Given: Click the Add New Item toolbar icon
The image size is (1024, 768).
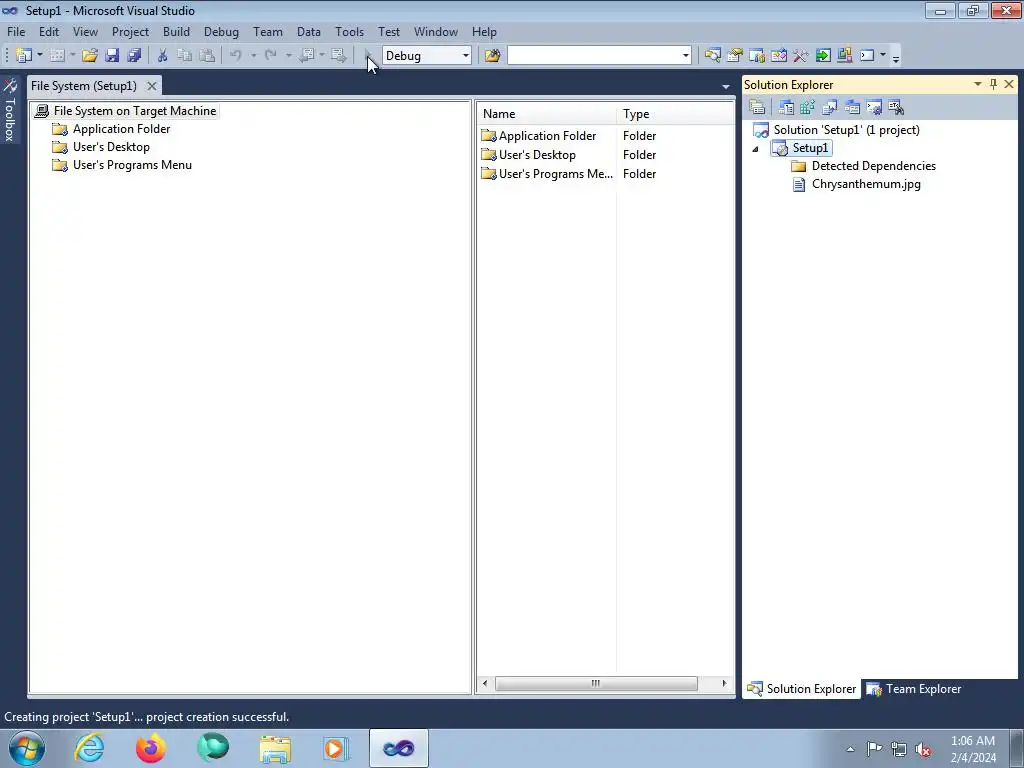Looking at the screenshot, I should coord(57,56).
